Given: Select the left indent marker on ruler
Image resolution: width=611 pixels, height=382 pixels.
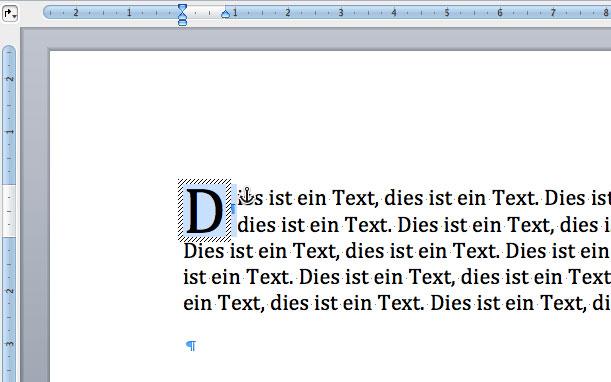Looking at the screenshot, I should pyautogui.click(x=182, y=23).
